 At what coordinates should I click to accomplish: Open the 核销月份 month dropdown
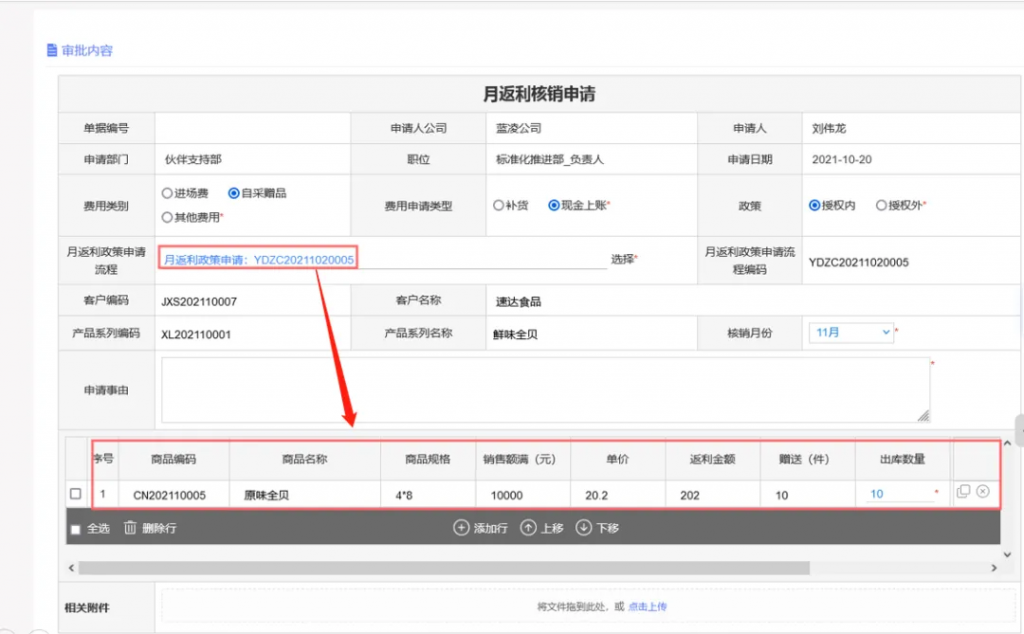pyautogui.click(x=851, y=332)
